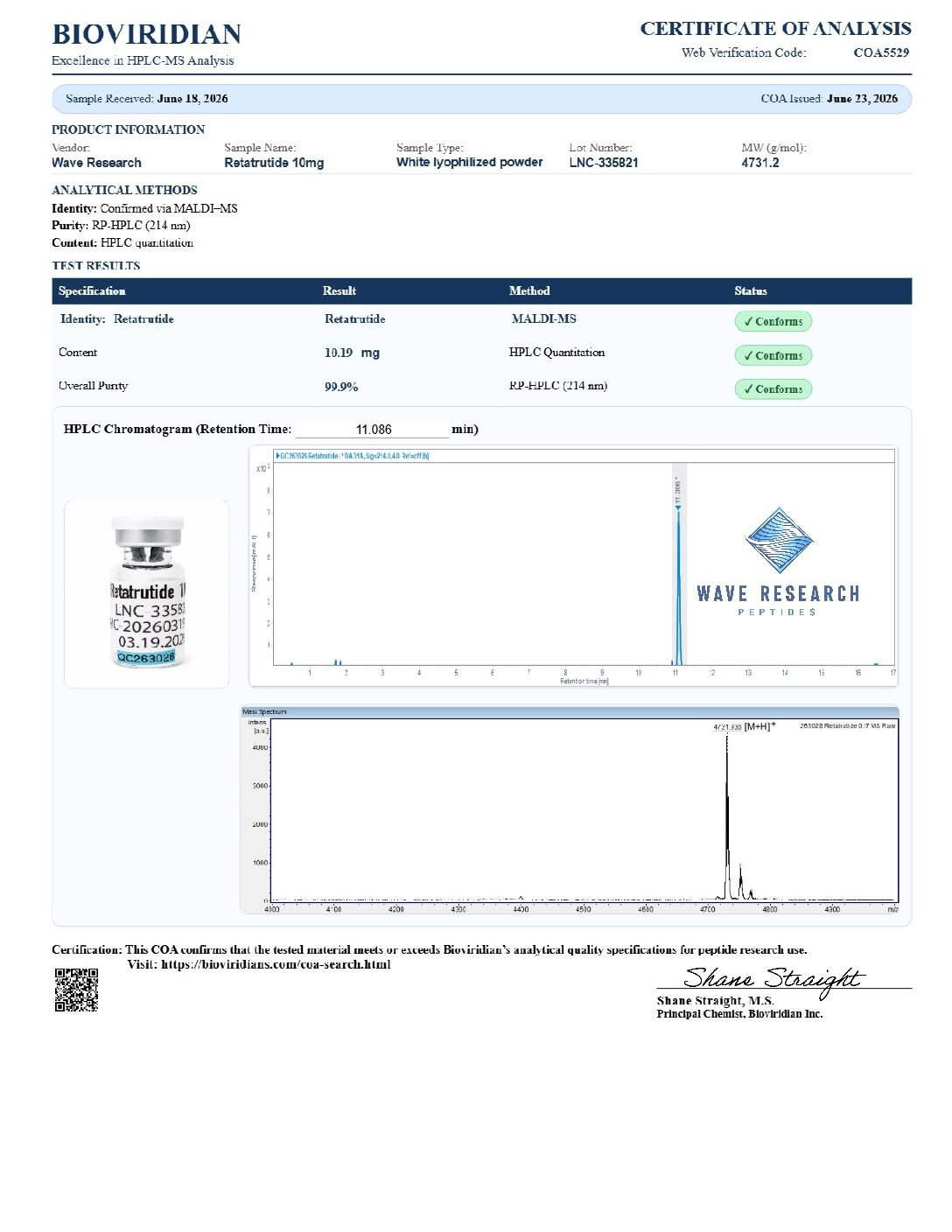This screenshot has height=1232, width=952.
Task: Click the PRODUCT INFORMATION heading
Action: (x=129, y=129)
